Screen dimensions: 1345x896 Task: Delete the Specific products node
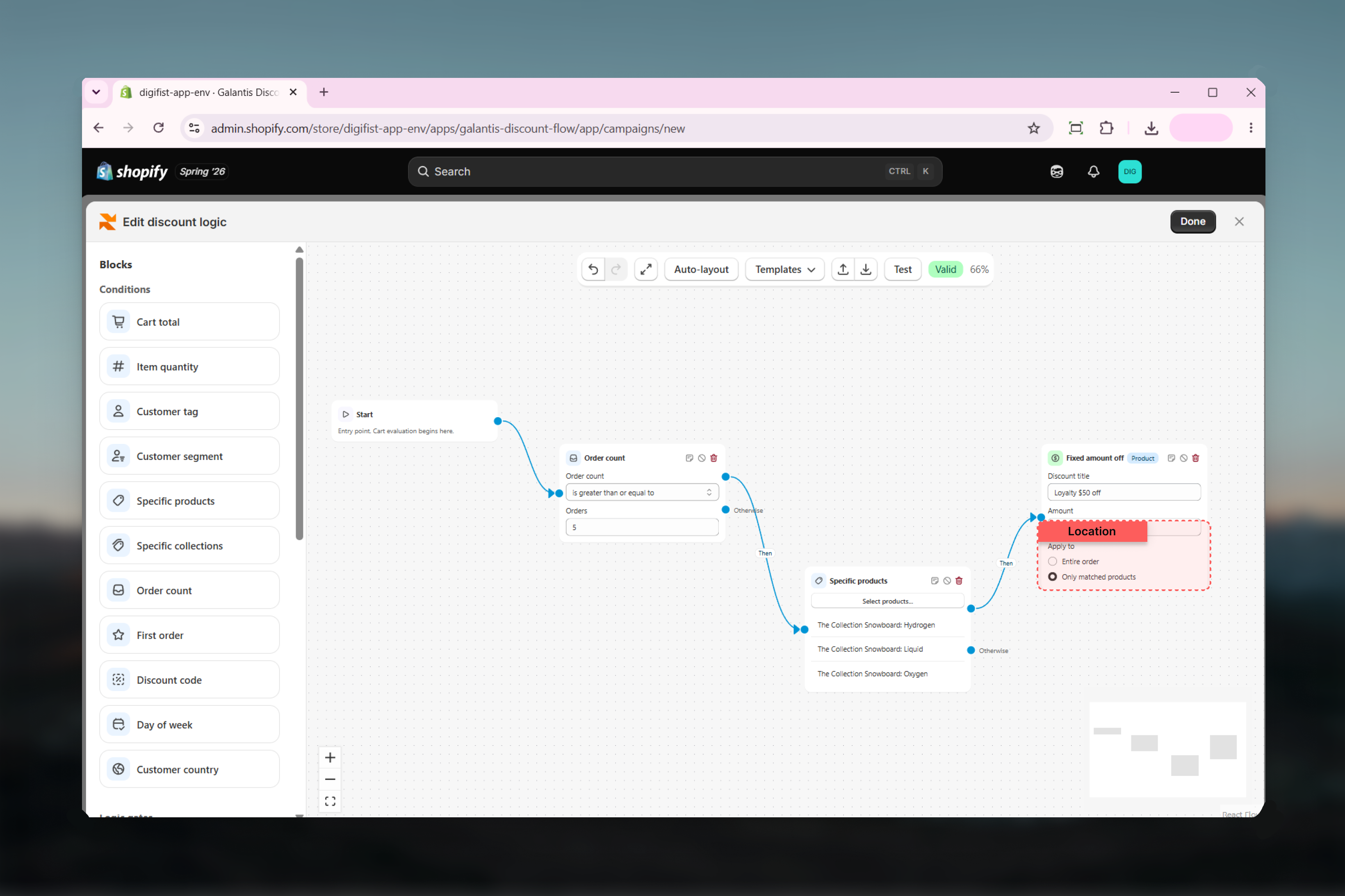[x=959, y=580]
